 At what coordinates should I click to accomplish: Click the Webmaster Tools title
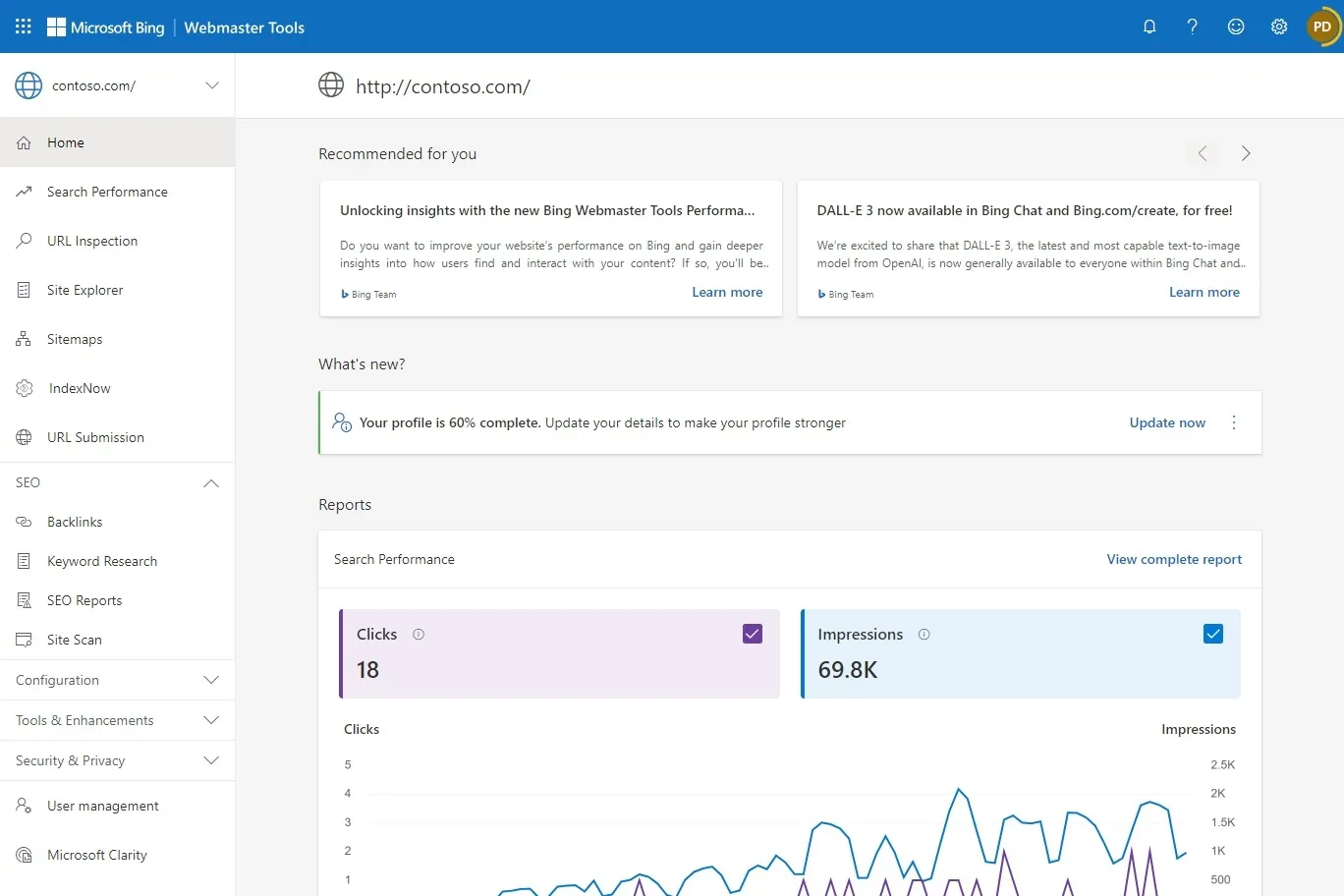[x=245, y=28]
